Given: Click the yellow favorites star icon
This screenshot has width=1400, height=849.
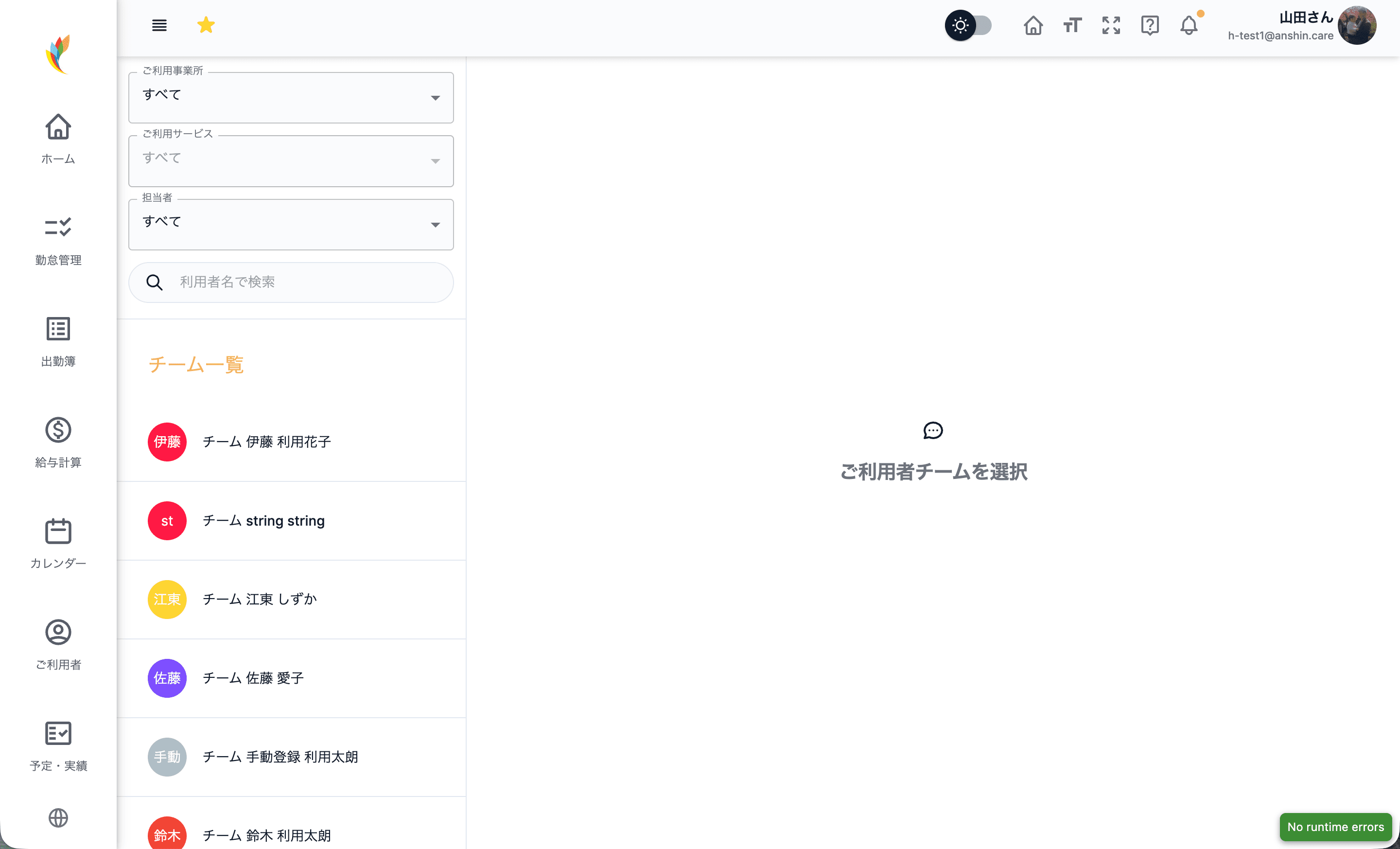Looking at the screenshot, I should [x=206, y=25].
